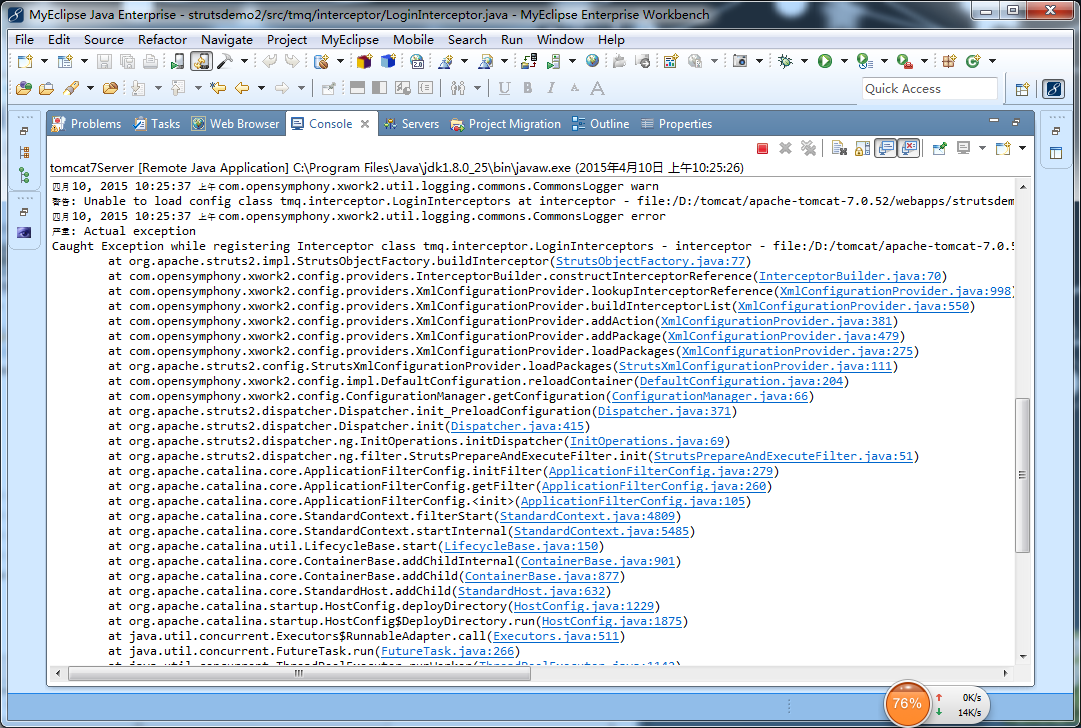
Task: Click the camera snapshot icon
Action: (x=740, y=61)
